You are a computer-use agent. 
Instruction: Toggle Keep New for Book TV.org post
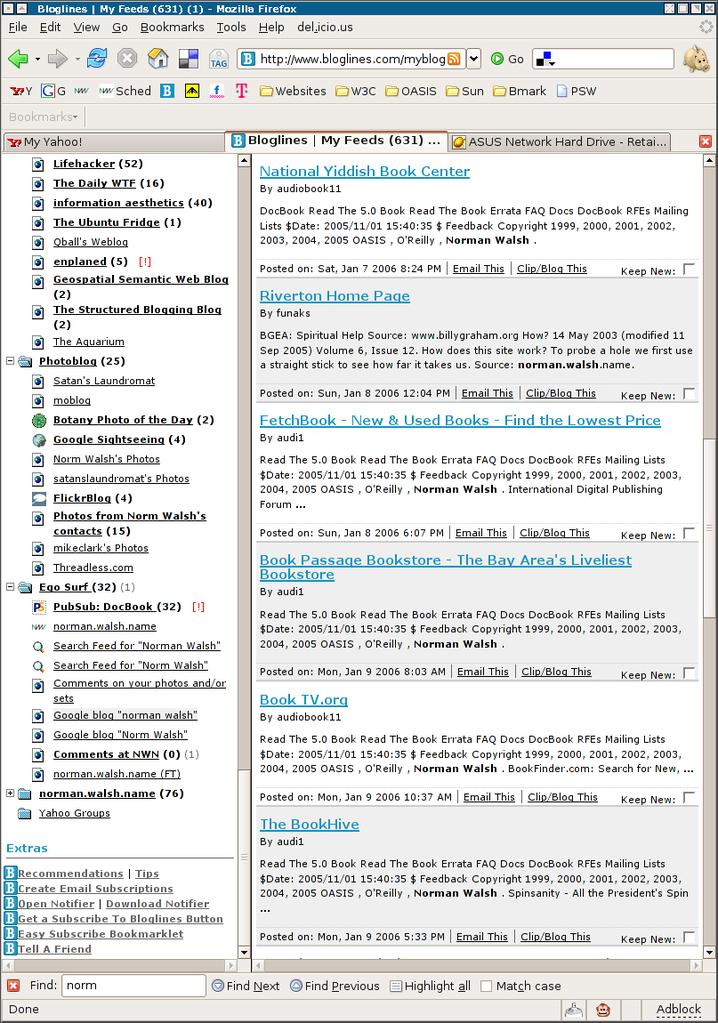pos(689,797)
